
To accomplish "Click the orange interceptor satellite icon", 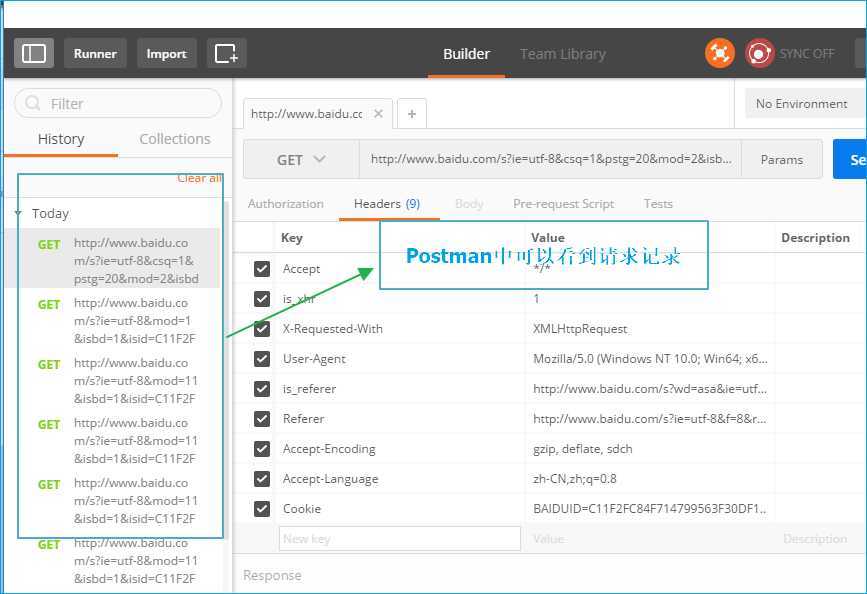I will click(x=719, y=54).
